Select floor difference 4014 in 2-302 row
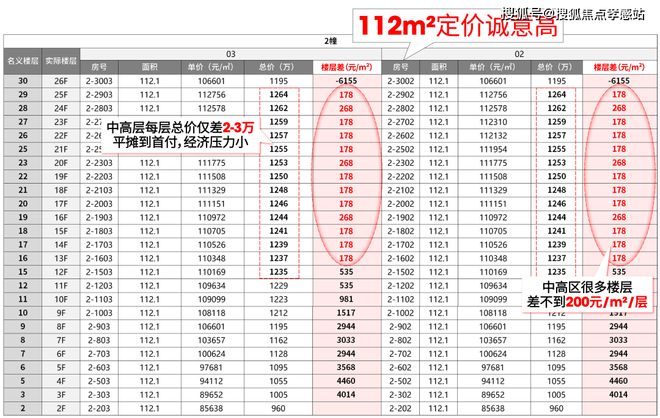This screenshot has width=660, height=418. 619,395
